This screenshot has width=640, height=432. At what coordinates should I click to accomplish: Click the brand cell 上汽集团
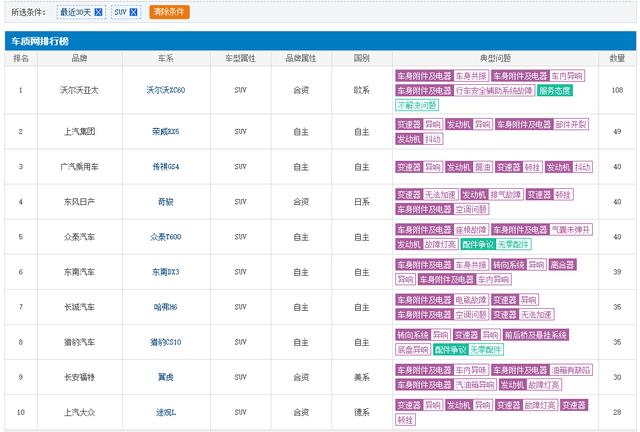click(x=79, y=131)
